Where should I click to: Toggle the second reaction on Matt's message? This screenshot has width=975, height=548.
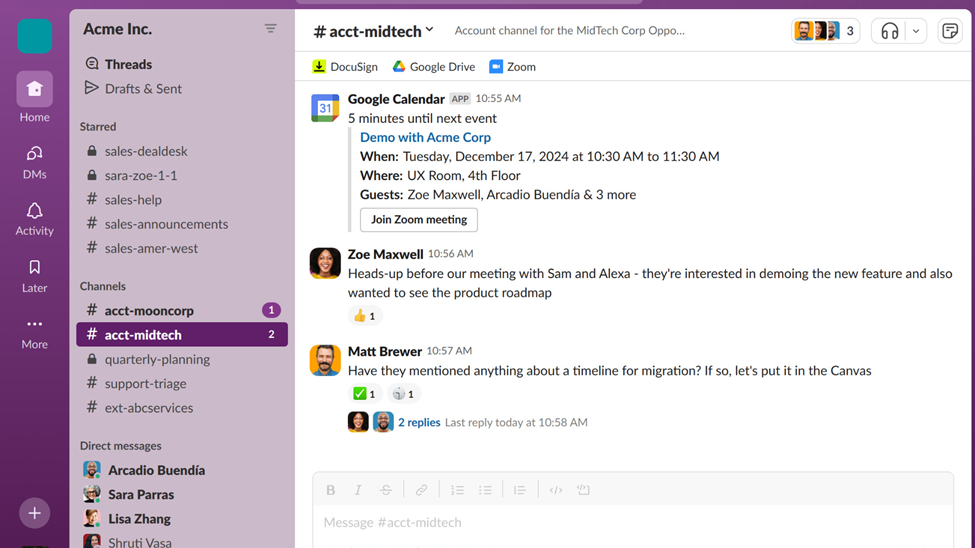click(x=404, y=394)
